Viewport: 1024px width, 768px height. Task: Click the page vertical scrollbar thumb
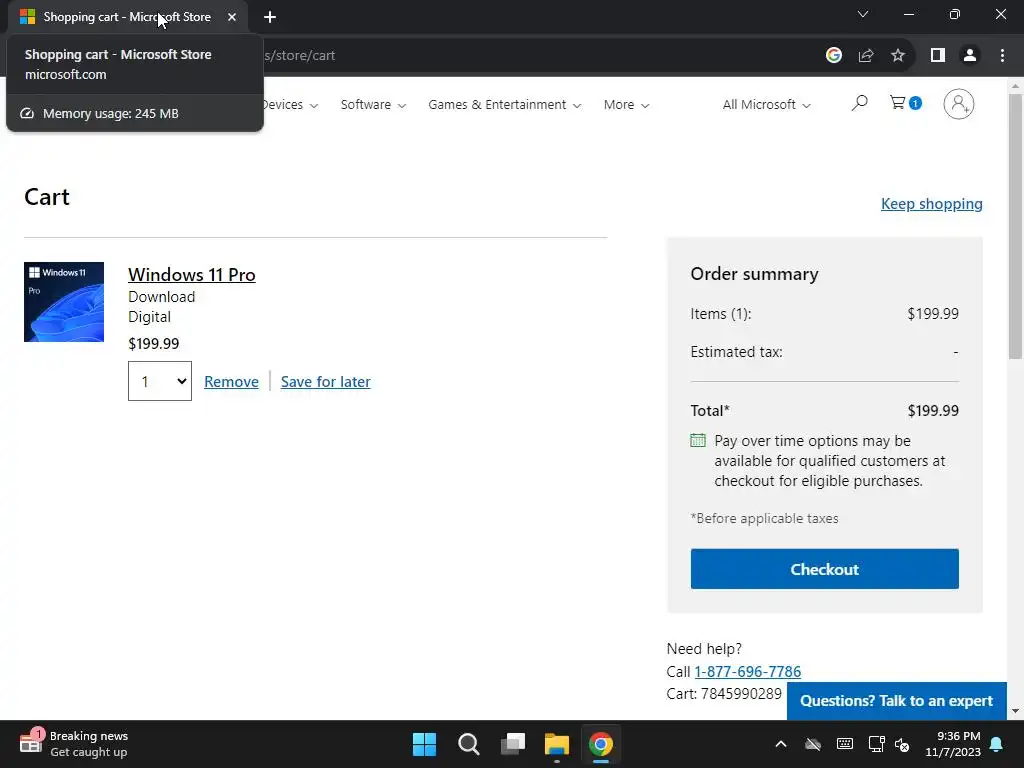[1015, 226]
